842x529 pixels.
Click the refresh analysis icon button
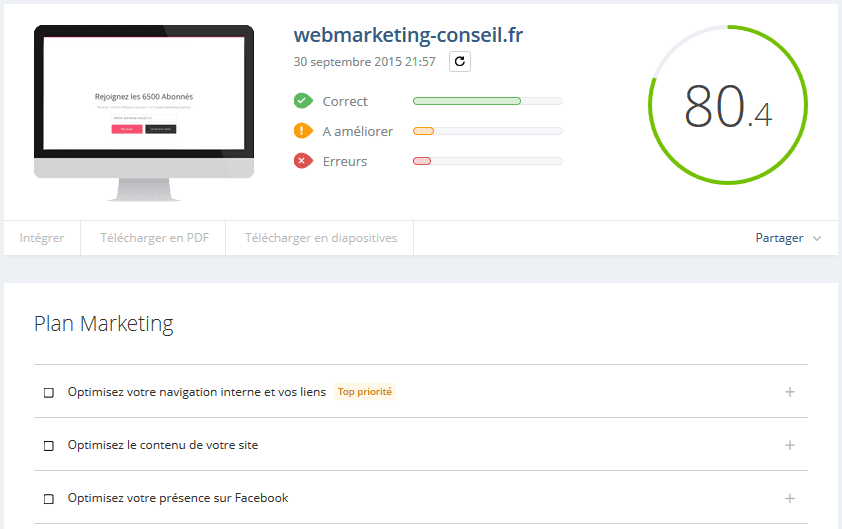(x=460, y=62)
